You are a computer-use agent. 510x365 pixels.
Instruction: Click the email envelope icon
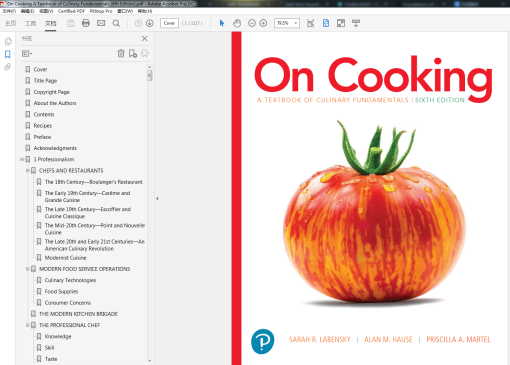[x=101, y=23]
